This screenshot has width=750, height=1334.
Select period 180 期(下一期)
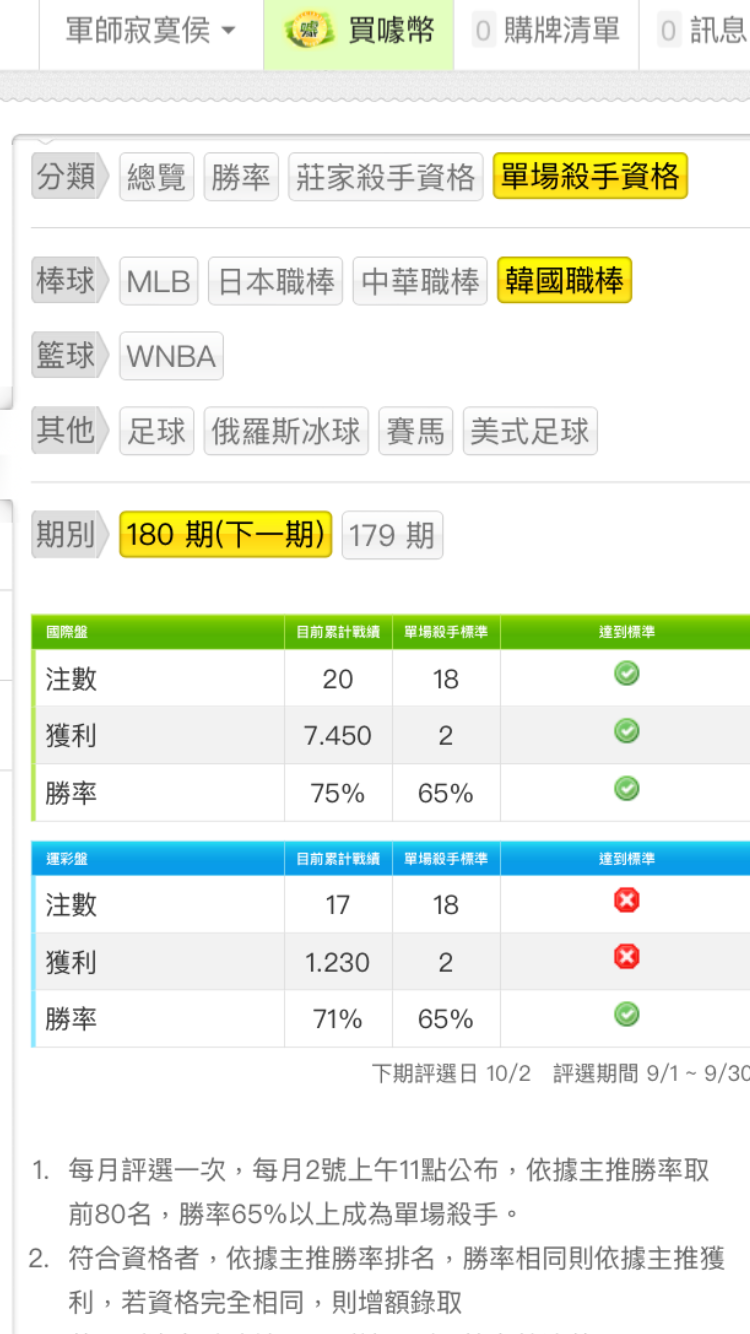[x=226, y=535]
